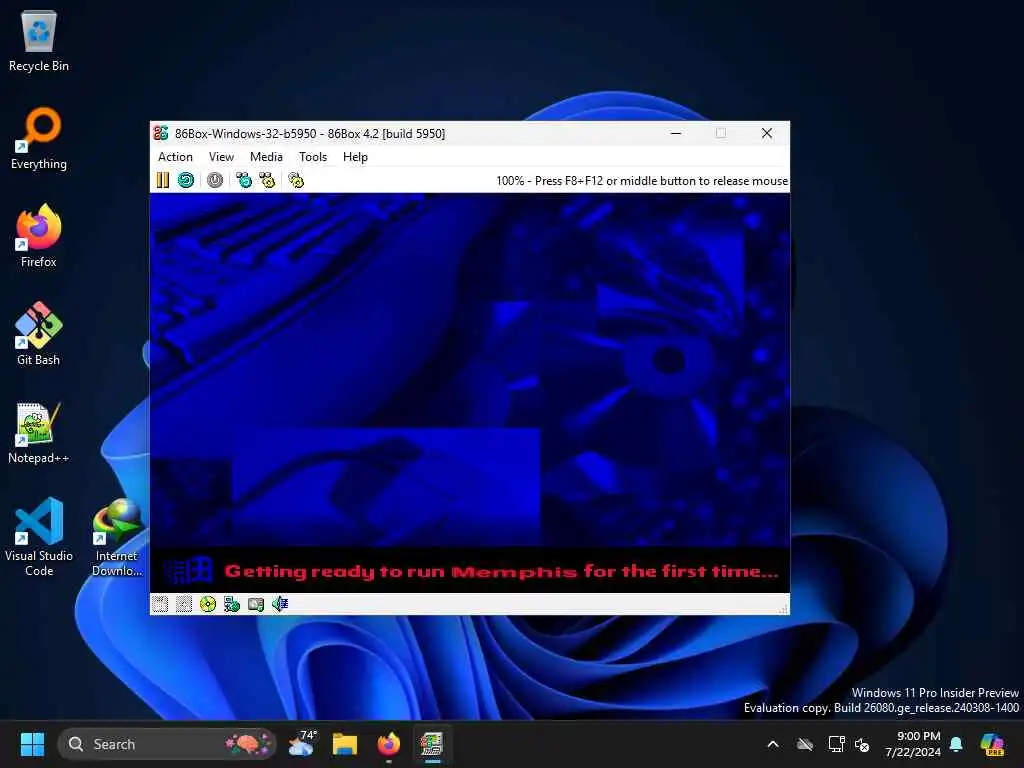Click the CD-ROM disc status bar icon
Screen dimensions: 1024x768
[x=208, y=604]
